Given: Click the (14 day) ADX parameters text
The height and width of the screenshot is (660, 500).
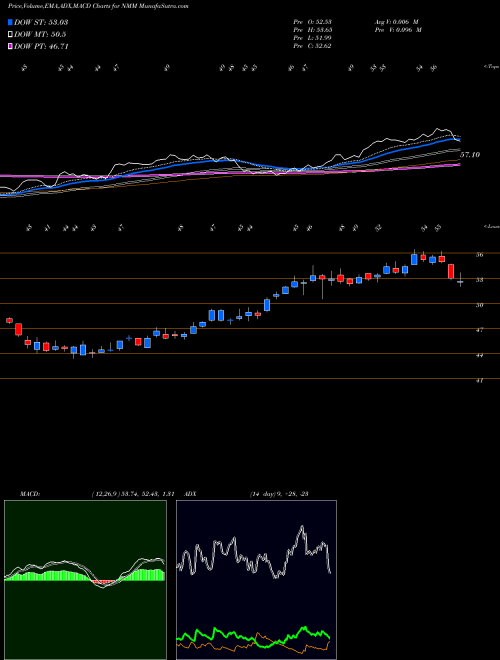Looking at the screenshot, I should pyautogui.click(x=279, y=494).
